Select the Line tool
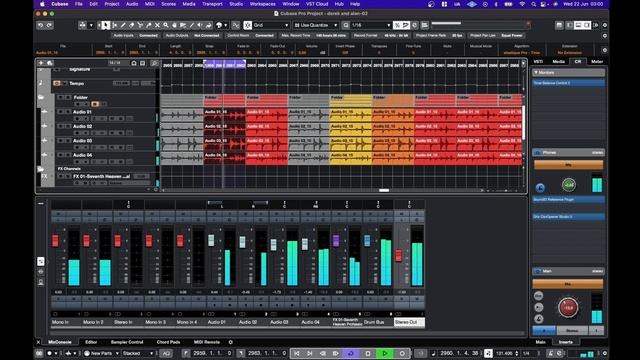Viewport: 640px width, 360px height. point(191,25)
